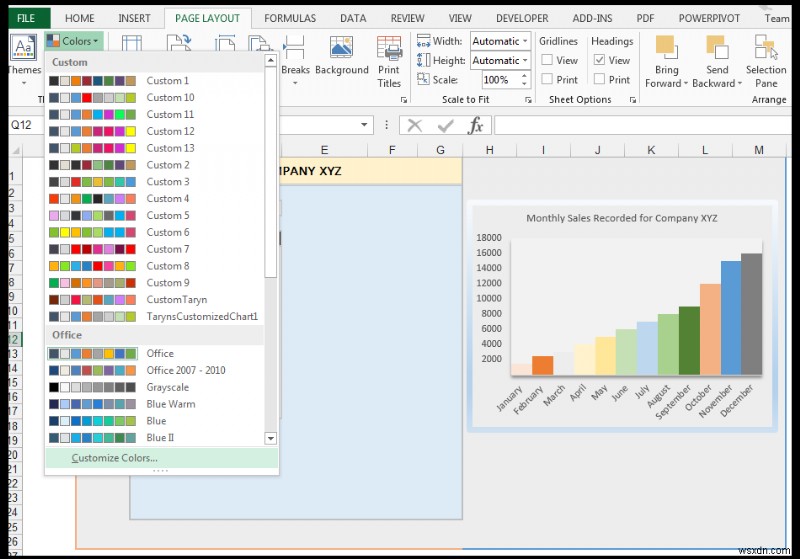Viewport: 800px width, 559px height.
Task: Open the Themes gallery icon
Action: 23,47
